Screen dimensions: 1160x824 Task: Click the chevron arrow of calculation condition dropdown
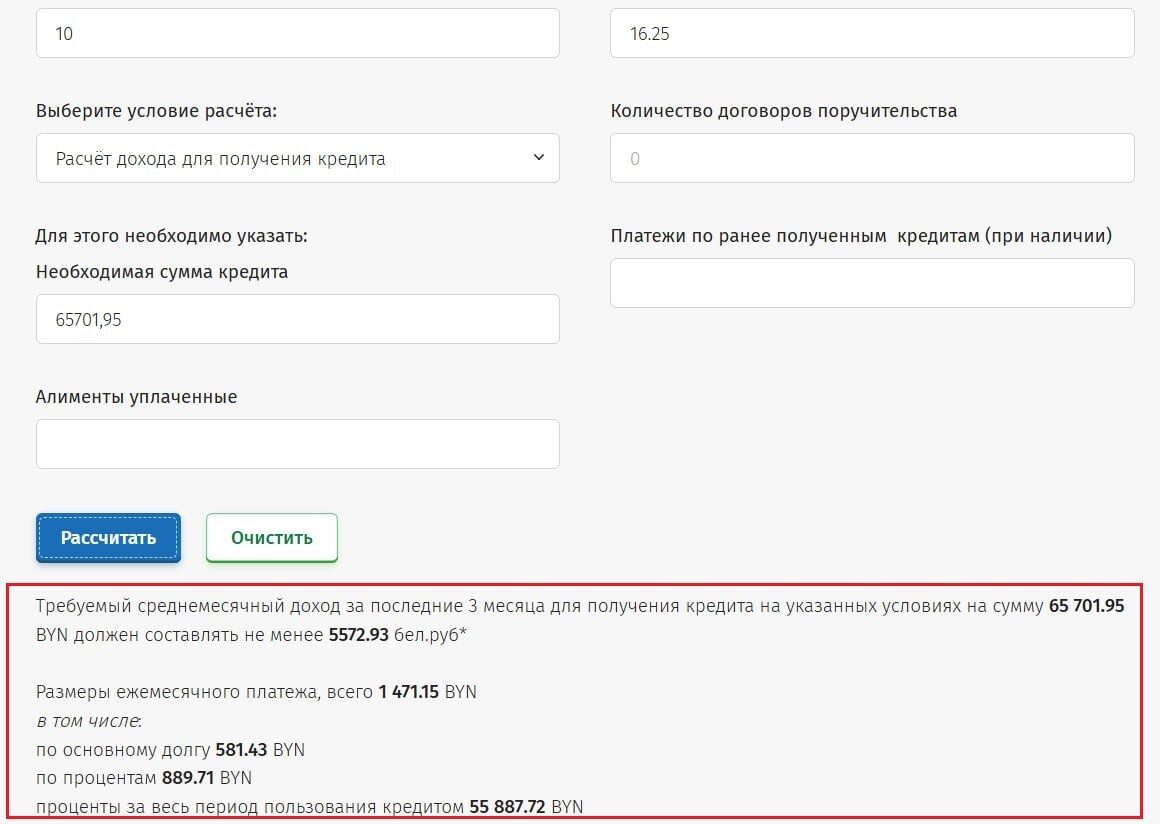(x=539, y=158)
